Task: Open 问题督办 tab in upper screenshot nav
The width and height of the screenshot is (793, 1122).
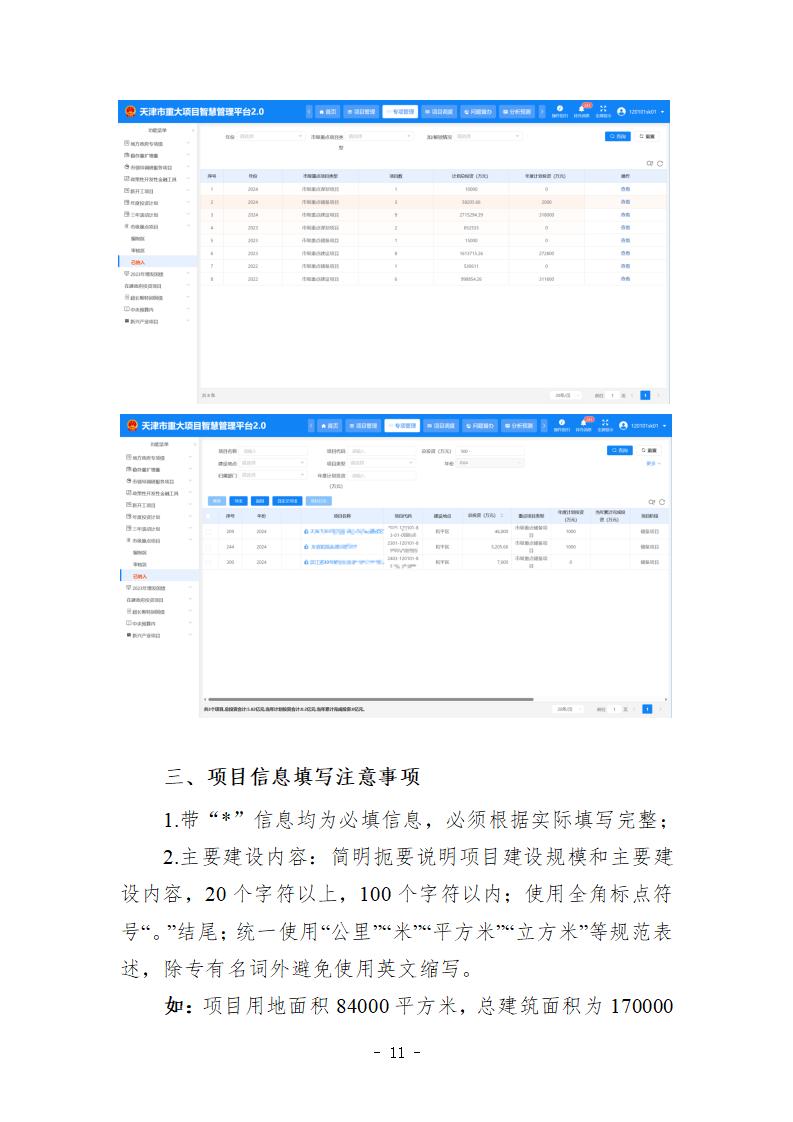Action: (x=478, y=112)
